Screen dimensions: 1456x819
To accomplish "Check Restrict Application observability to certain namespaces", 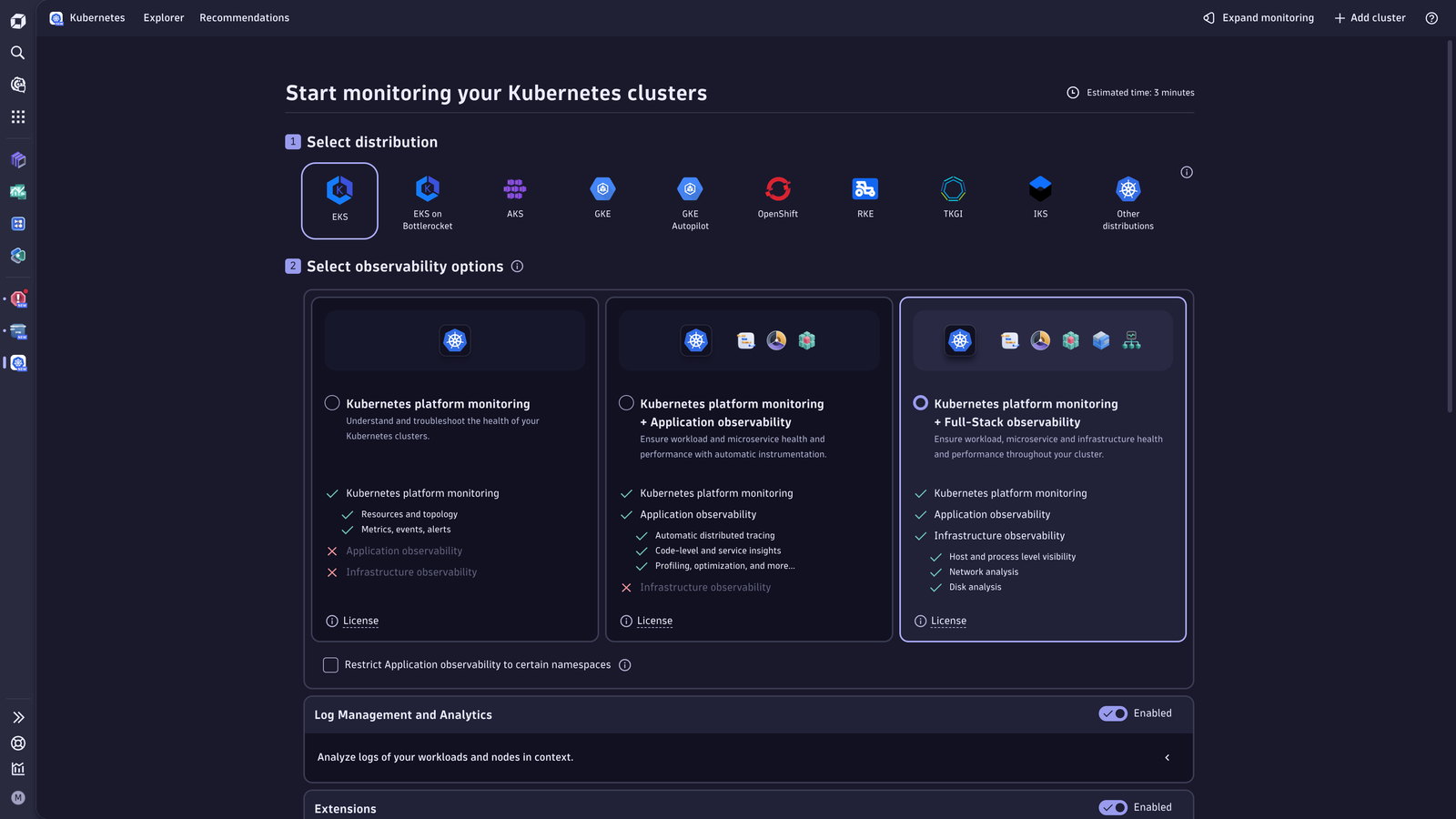I will pos(330,665).
